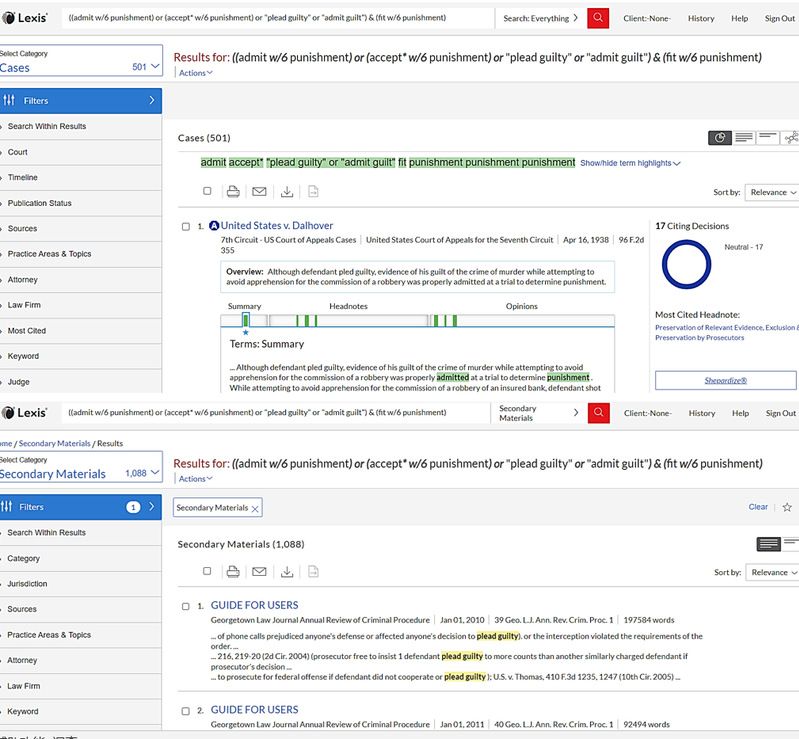Click the Neutral citing decisions donut chart
The width and height of the screenshot is (799, 739).
pyautogui.click(x=685, y=265)
